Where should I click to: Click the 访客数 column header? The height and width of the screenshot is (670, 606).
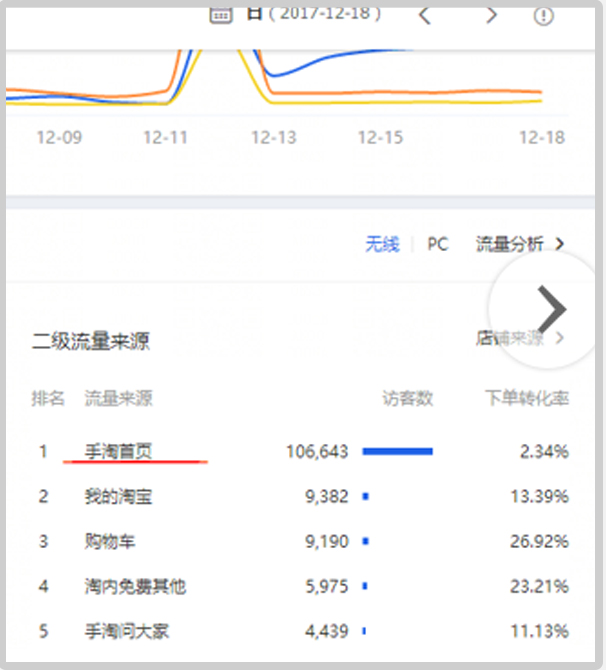pos(408,399)
